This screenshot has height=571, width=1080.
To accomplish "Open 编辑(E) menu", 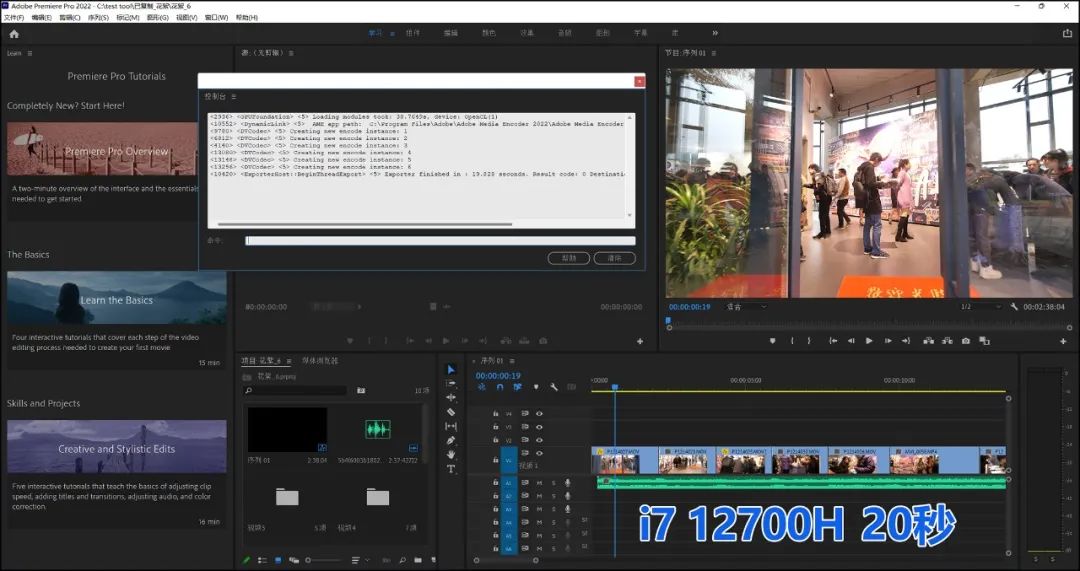I will 41,17.
